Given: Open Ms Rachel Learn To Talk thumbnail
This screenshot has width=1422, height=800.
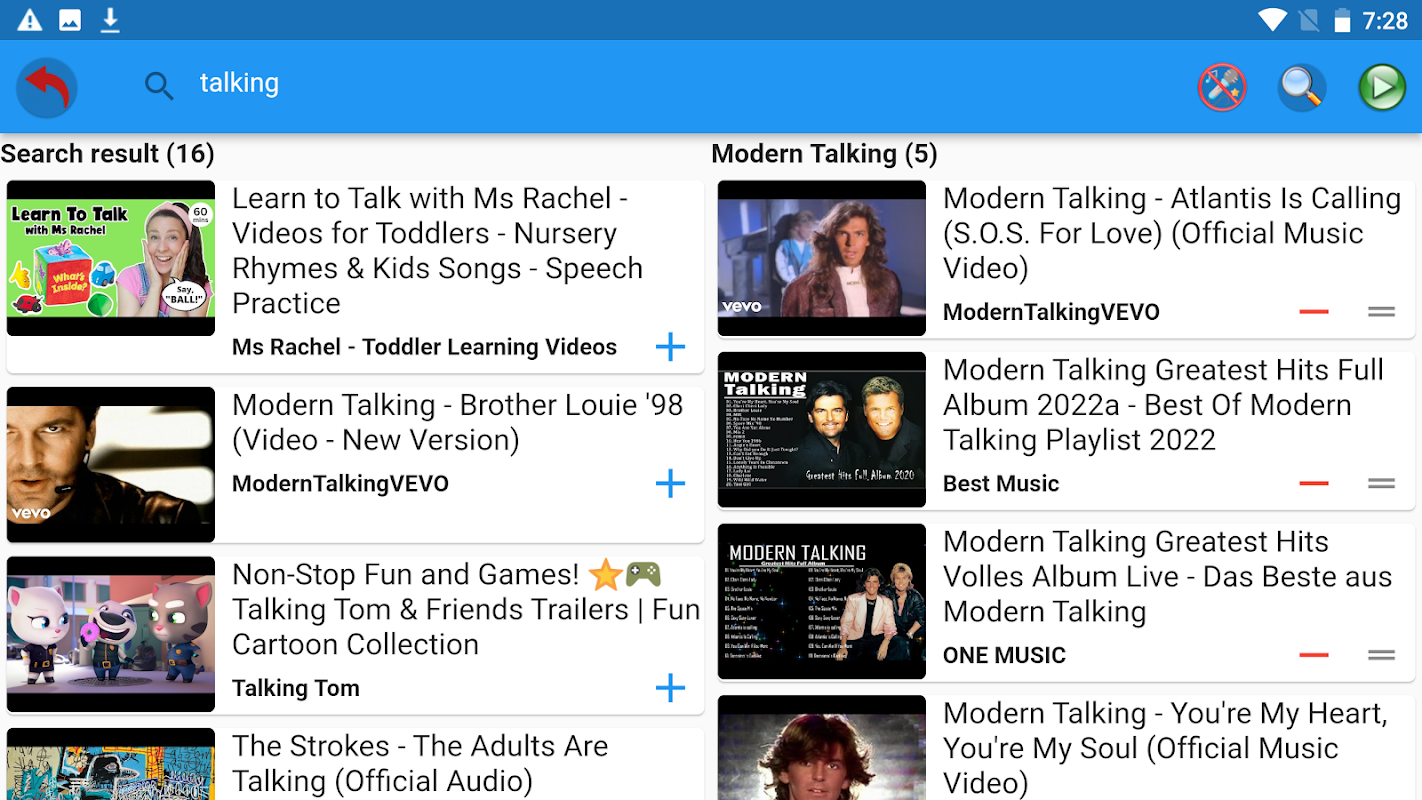Looking at the screenshot, I should 111,258.
